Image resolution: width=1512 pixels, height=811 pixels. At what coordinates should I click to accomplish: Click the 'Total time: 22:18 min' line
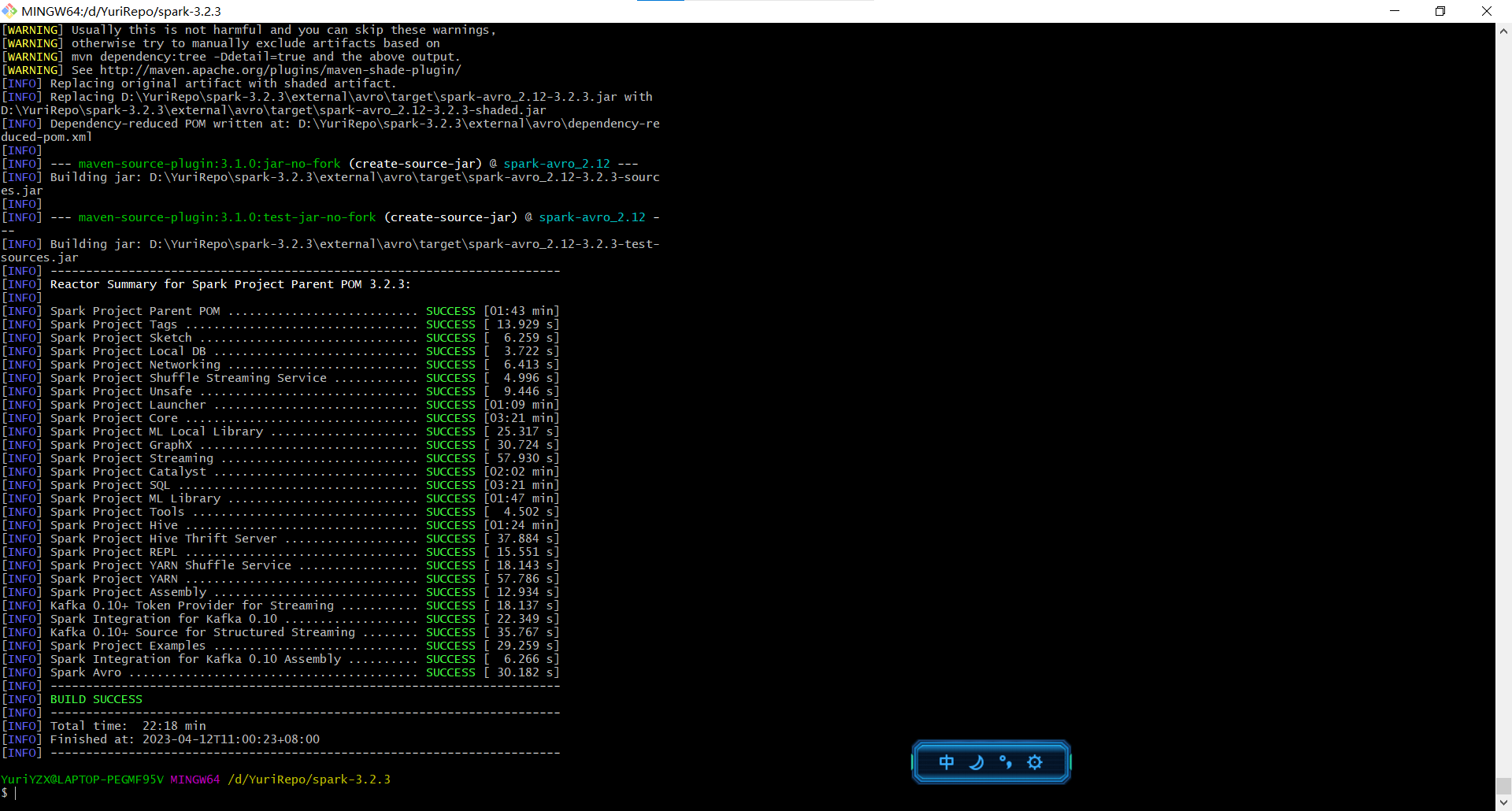pos(104,726)
